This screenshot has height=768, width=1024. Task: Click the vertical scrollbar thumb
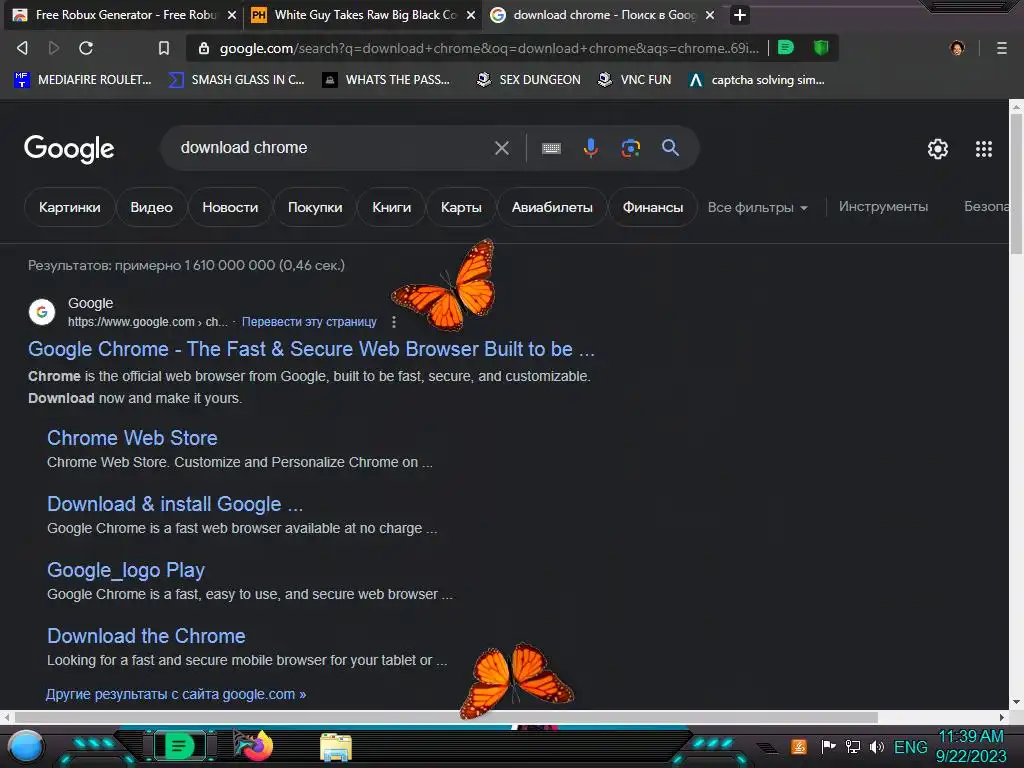click(x=1016, y=184)
